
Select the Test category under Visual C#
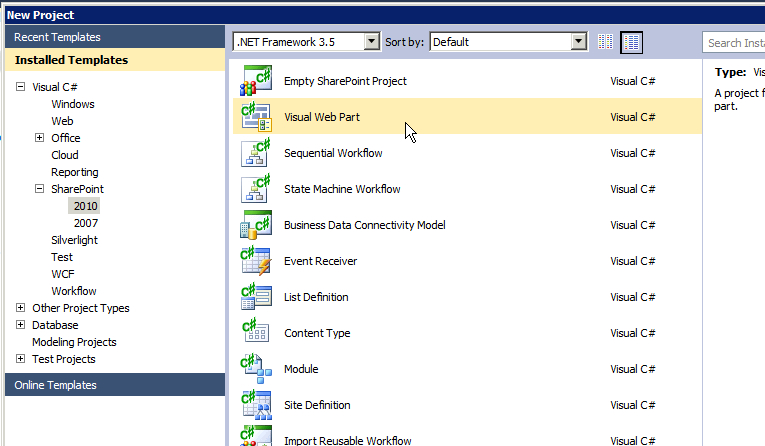pyautogui.click(x=61, y=257)
